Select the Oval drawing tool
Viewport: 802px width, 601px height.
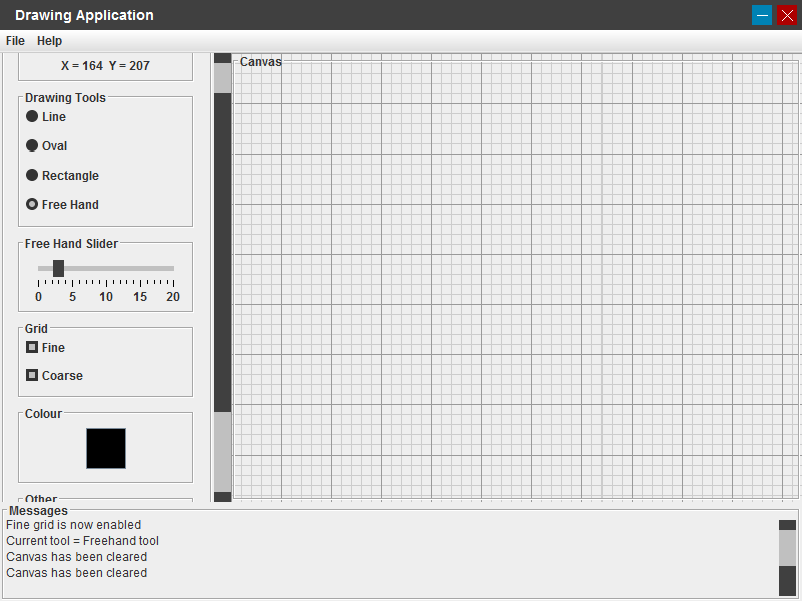(x=46, y=146)
